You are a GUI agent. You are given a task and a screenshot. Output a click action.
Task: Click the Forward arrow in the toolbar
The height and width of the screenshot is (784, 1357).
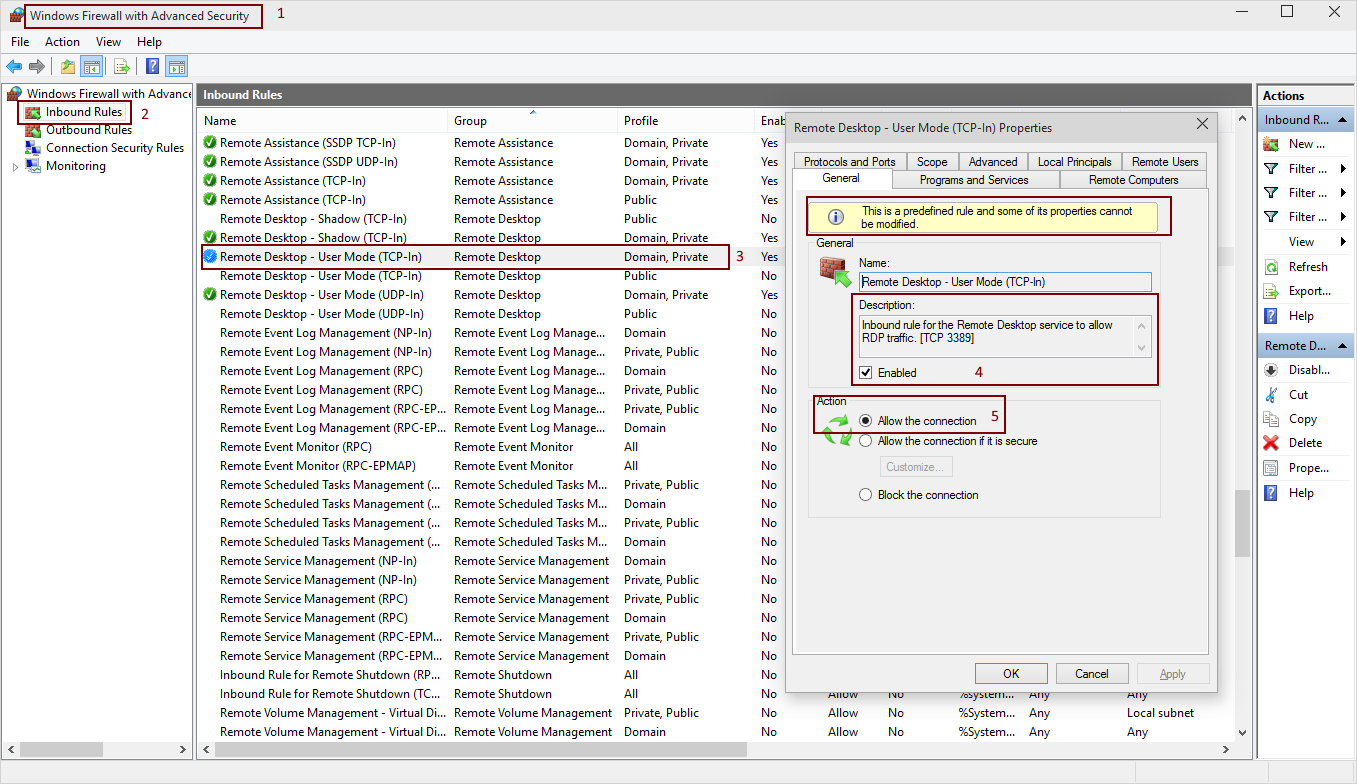(37, 67)
